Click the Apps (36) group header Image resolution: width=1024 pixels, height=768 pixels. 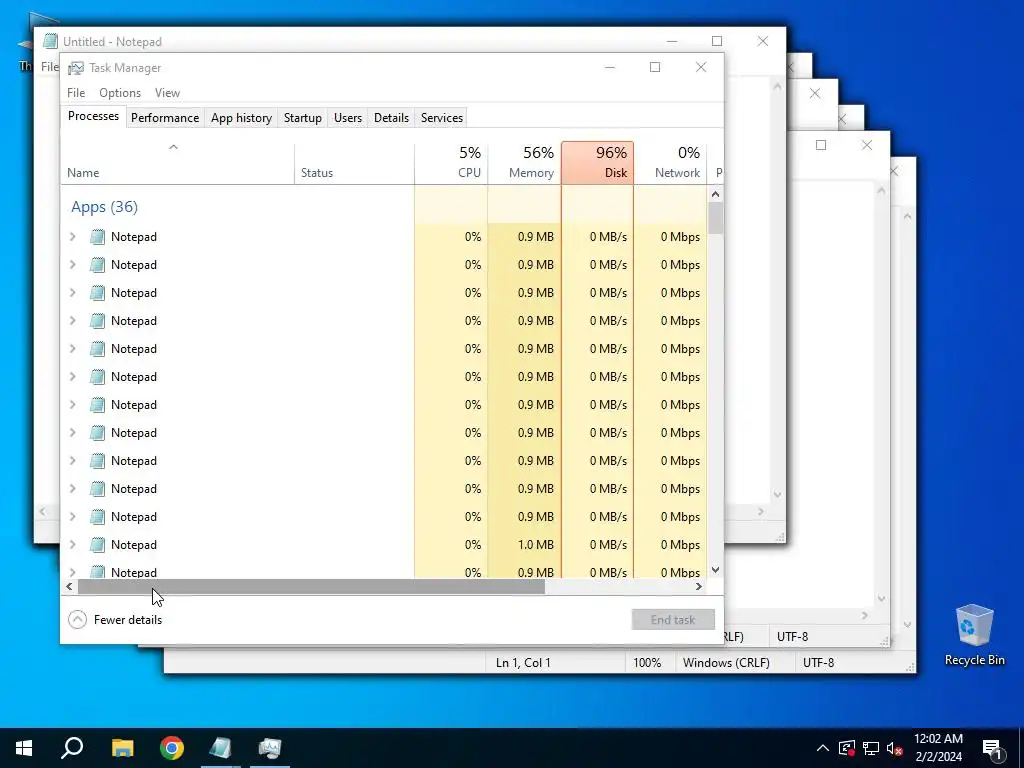point(104,207)
